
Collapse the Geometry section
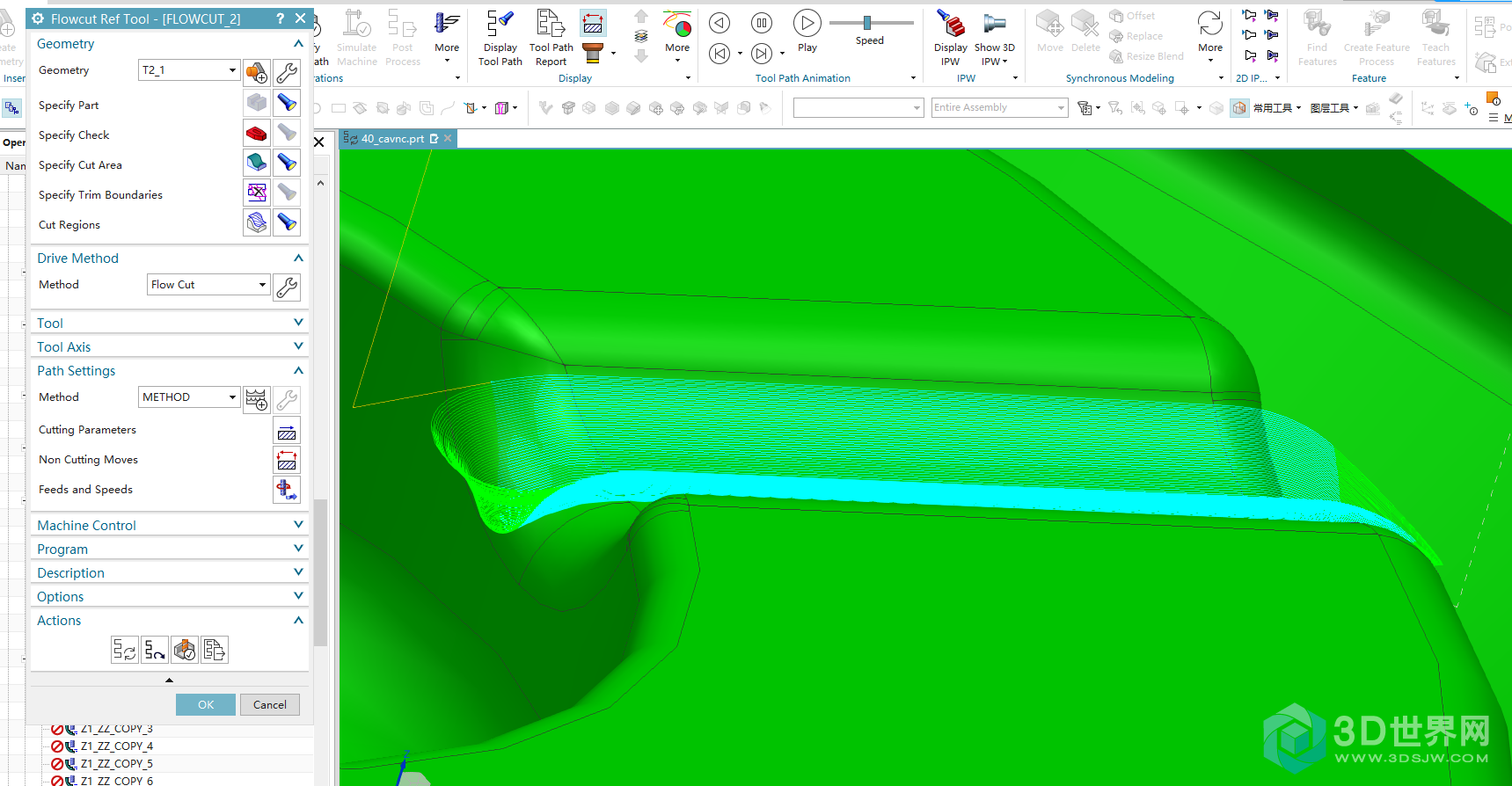point(298,43)
